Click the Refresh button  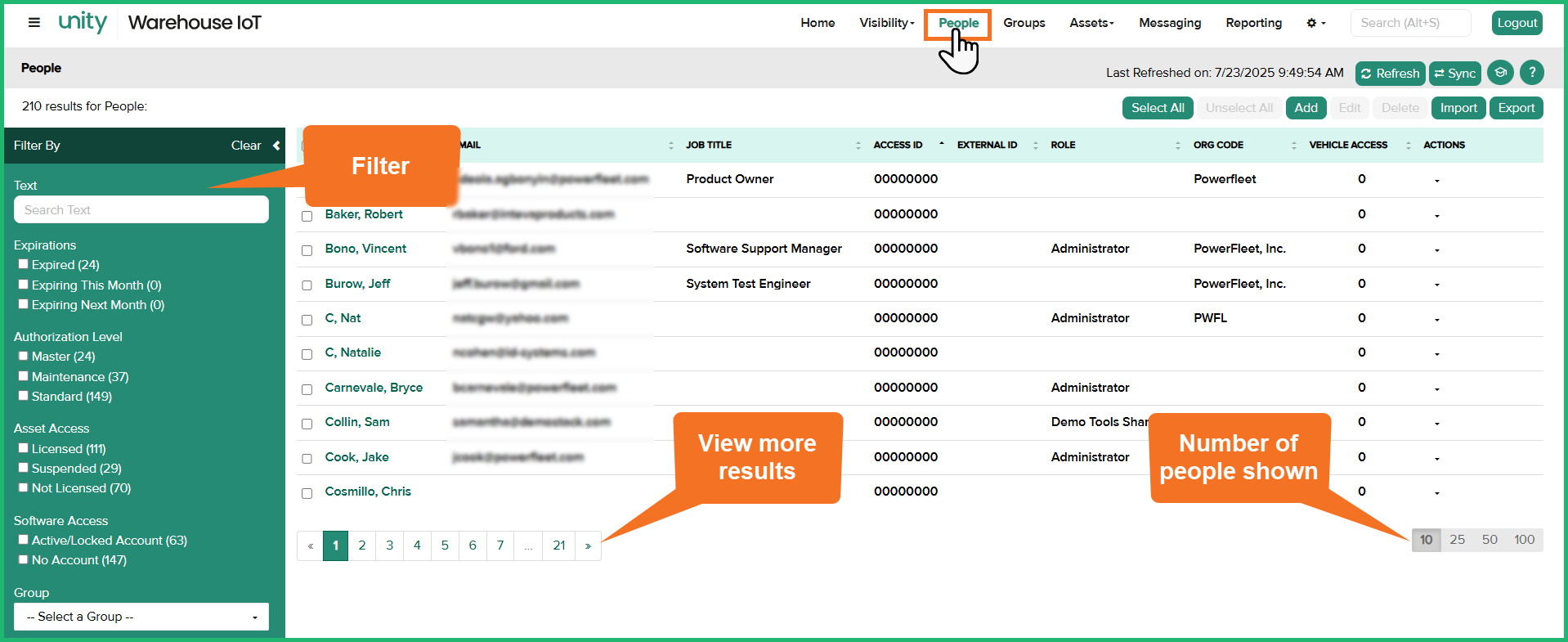pyautogui.click(x=1390, y=74)
